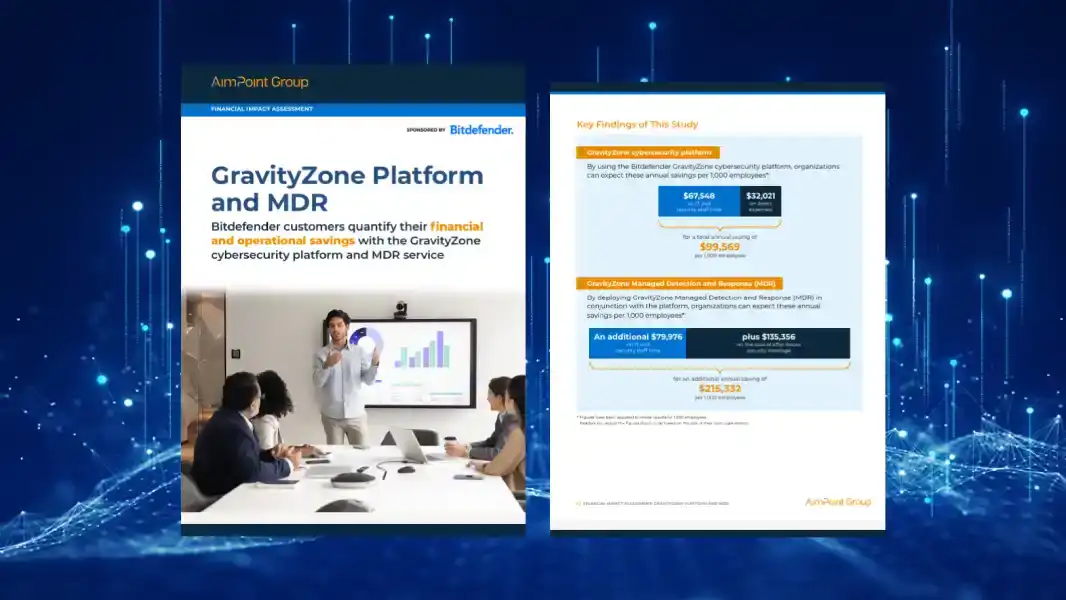
Task: Select the orange 'financial and operational savings' text
Action: [x=347, y=233]
